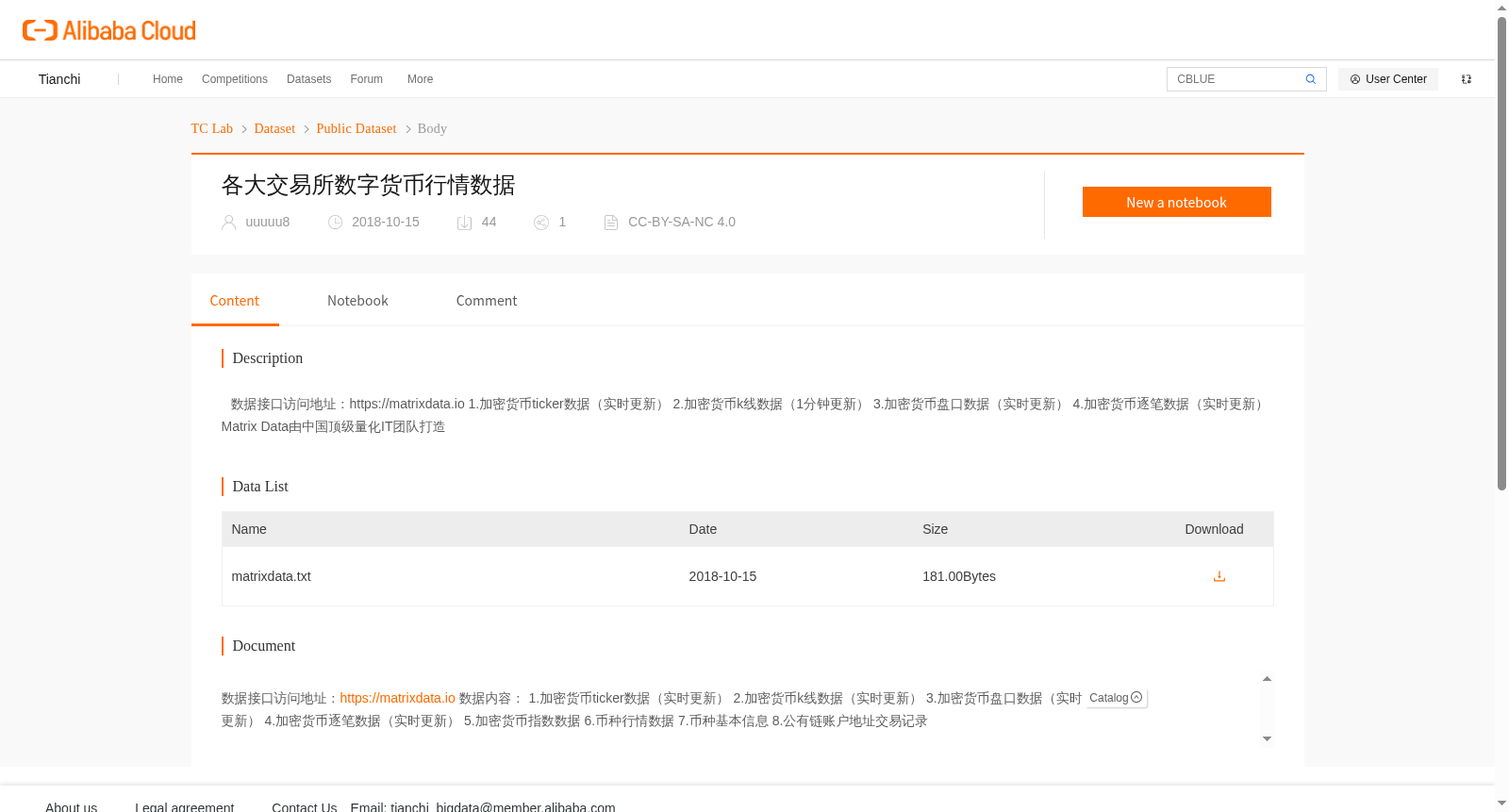1509x812 pixels.
Task: Follow the Dataset breadcrumb link
Action: 274,128
